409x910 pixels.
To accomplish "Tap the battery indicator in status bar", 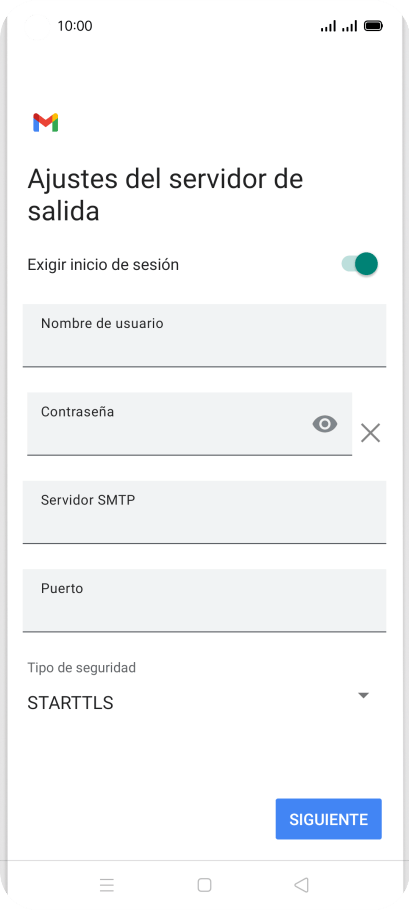I will [373, 26].
